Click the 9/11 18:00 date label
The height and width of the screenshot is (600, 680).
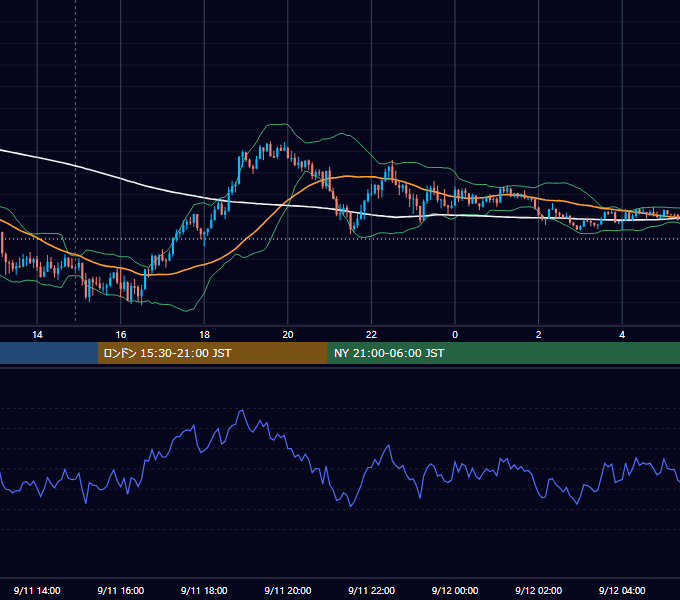coord(204,590)
